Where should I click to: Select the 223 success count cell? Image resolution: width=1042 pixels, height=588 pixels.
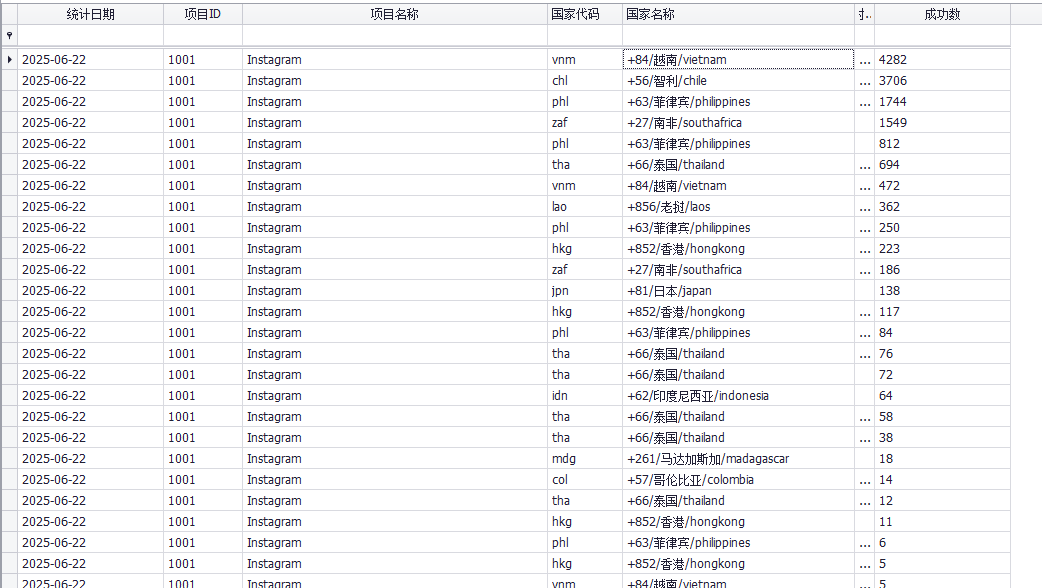pyautogui.click(x=942, y=248)
